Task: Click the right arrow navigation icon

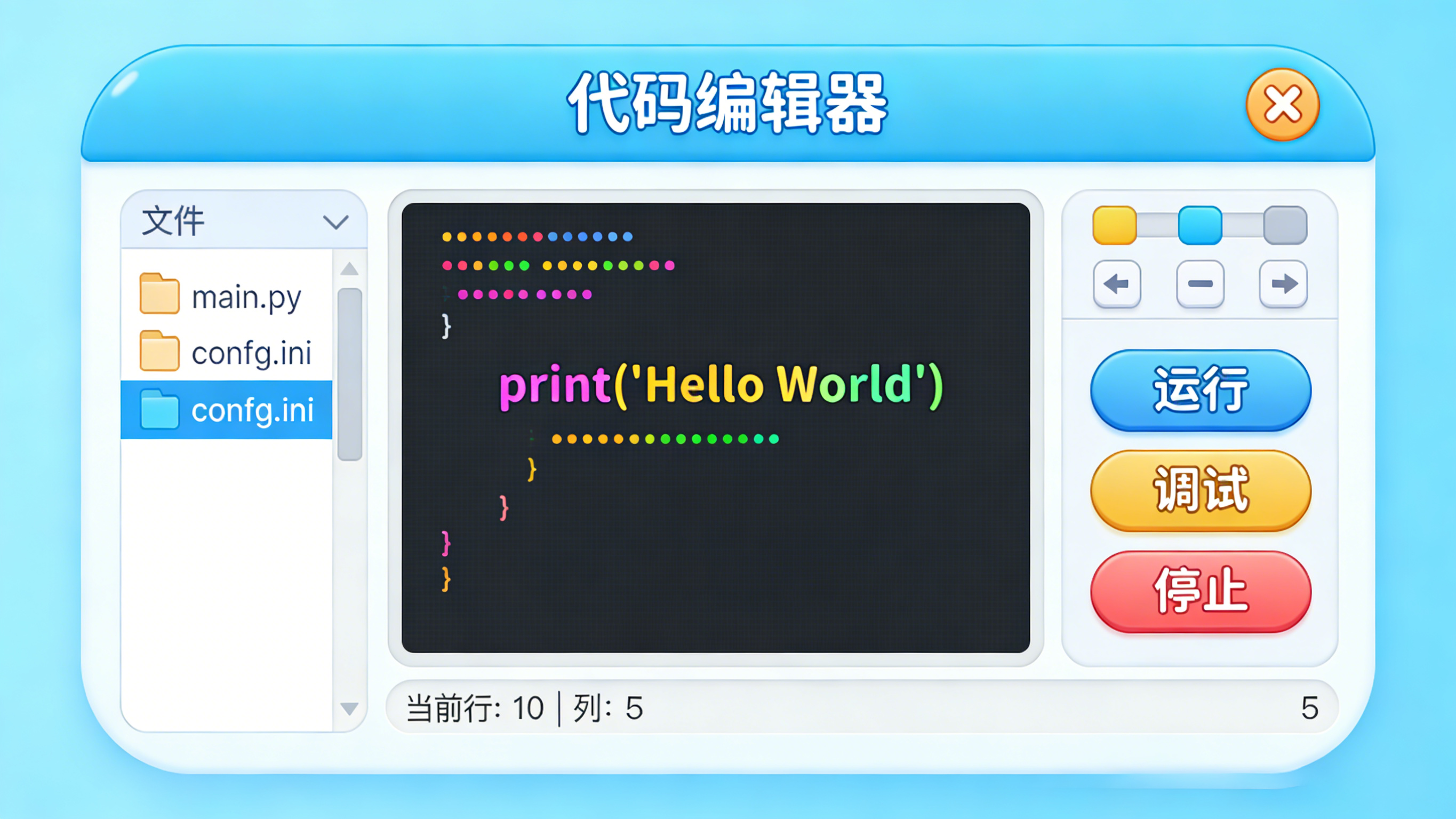Action: click(1283, 284)
